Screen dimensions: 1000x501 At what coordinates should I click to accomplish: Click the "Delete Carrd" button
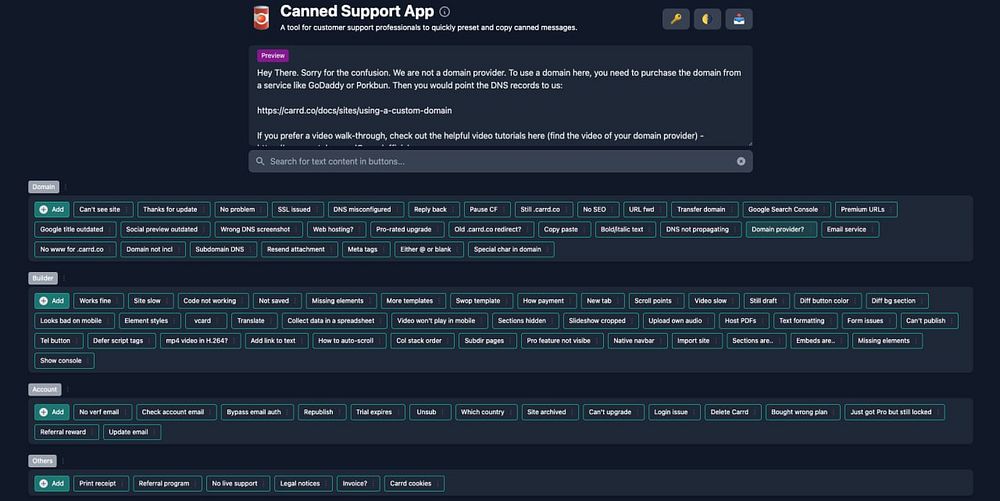[733, 412]
